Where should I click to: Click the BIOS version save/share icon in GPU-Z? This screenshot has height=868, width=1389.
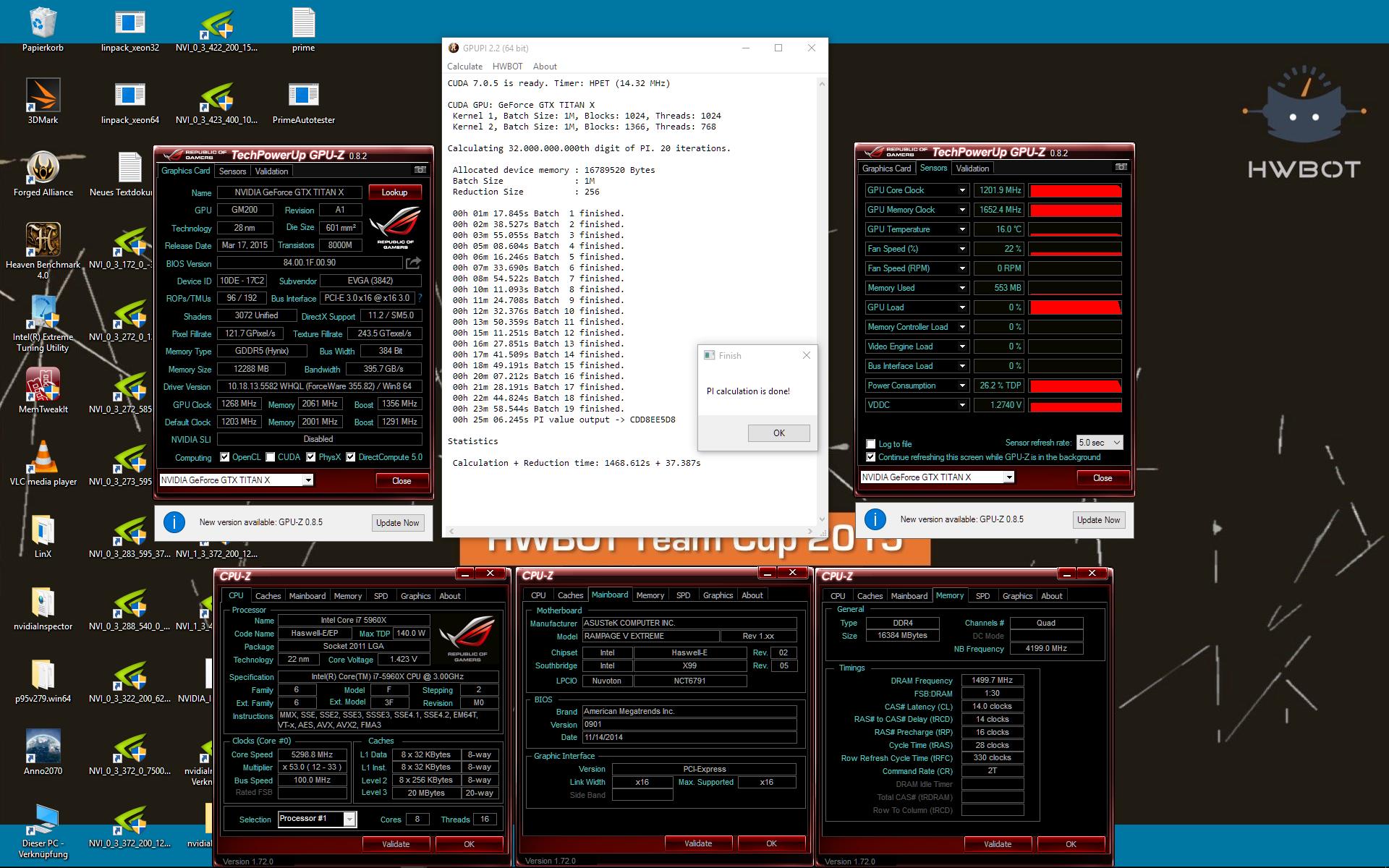tap(413, 263)
